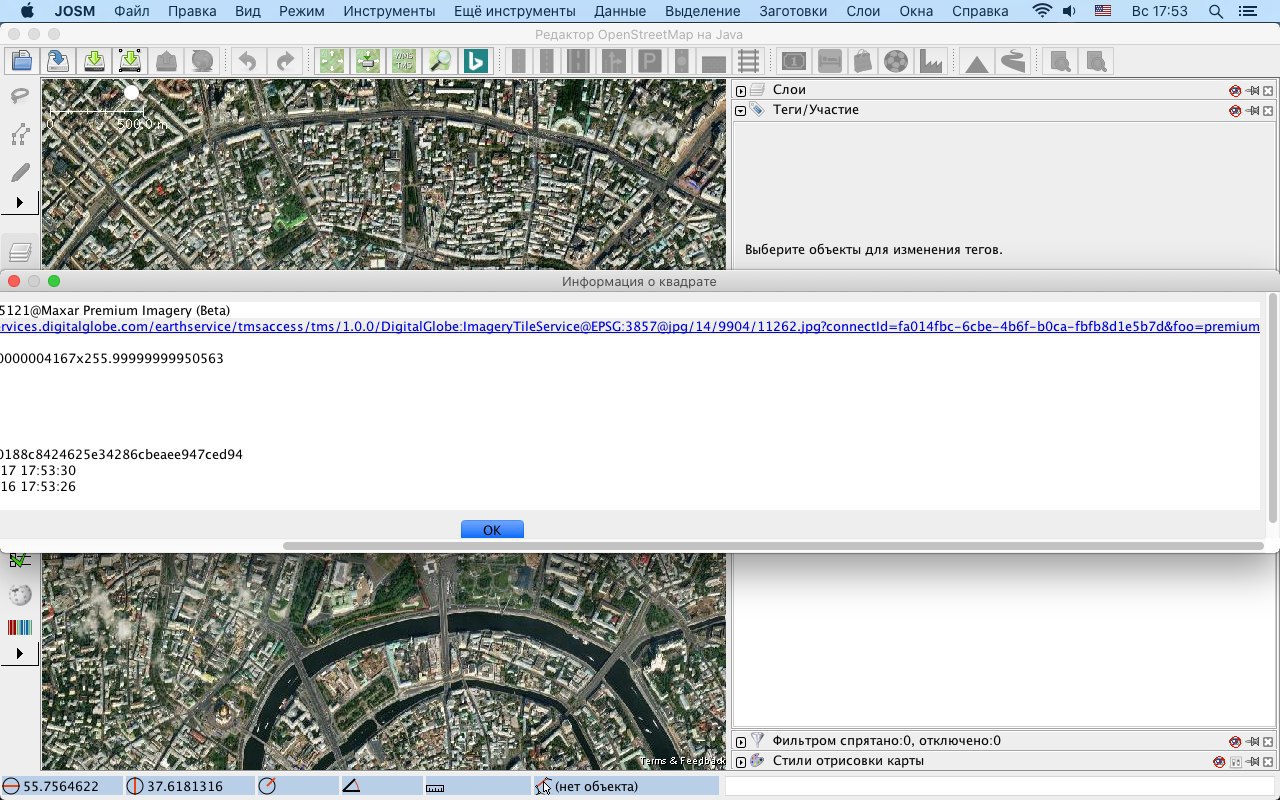The height and width of the screenshot is (800, 1280).
Task: Click OK in tile info dialog
Action: coord(492,530)
